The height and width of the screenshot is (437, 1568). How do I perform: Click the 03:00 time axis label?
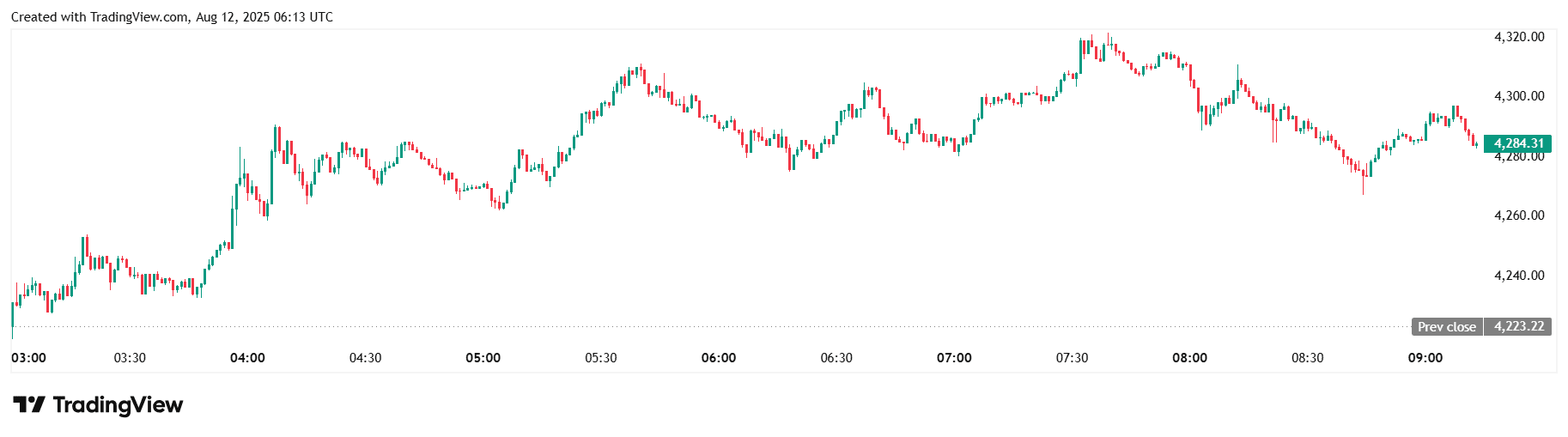29,357
